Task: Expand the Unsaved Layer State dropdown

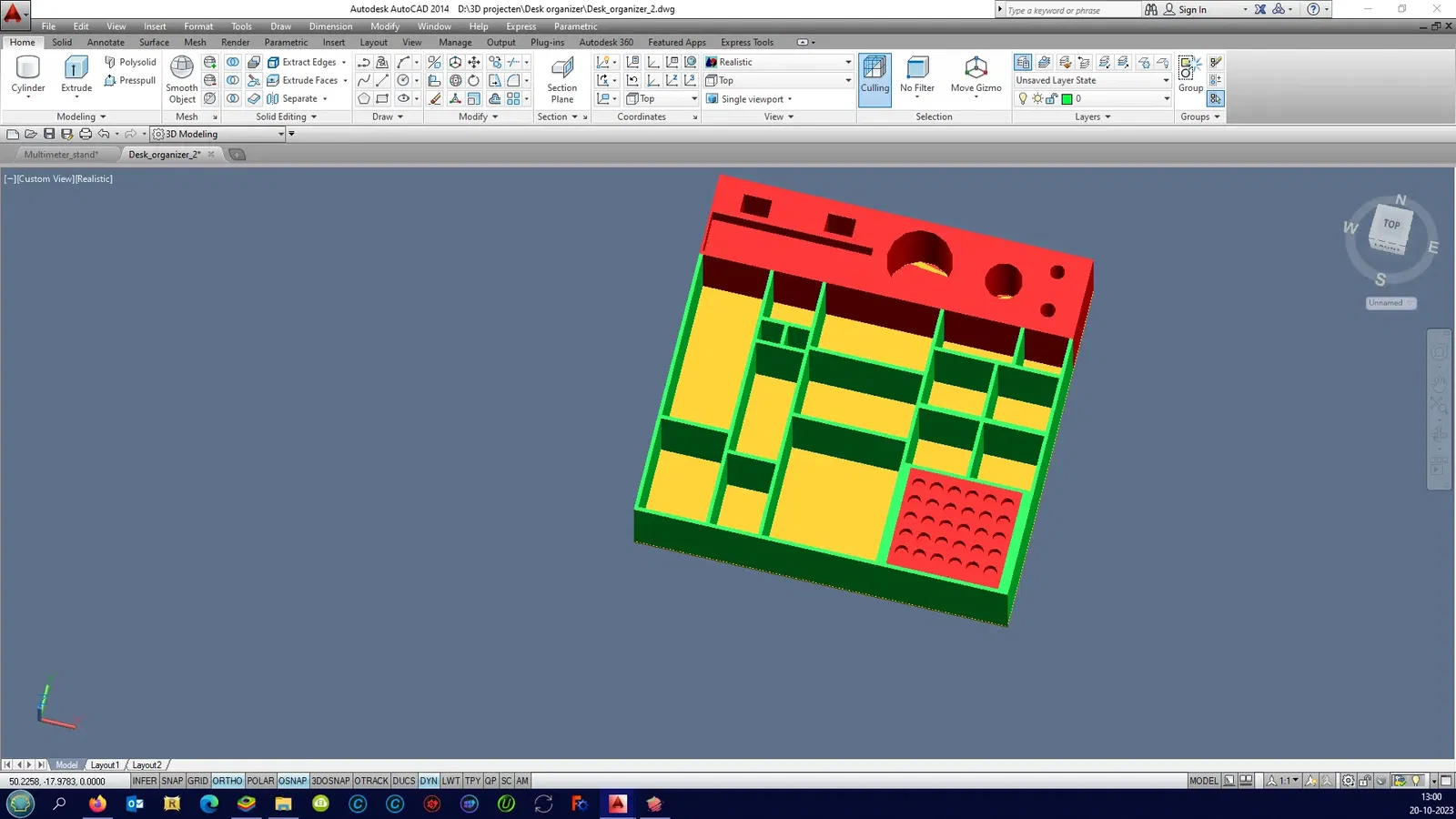Action: point(1092,80)
